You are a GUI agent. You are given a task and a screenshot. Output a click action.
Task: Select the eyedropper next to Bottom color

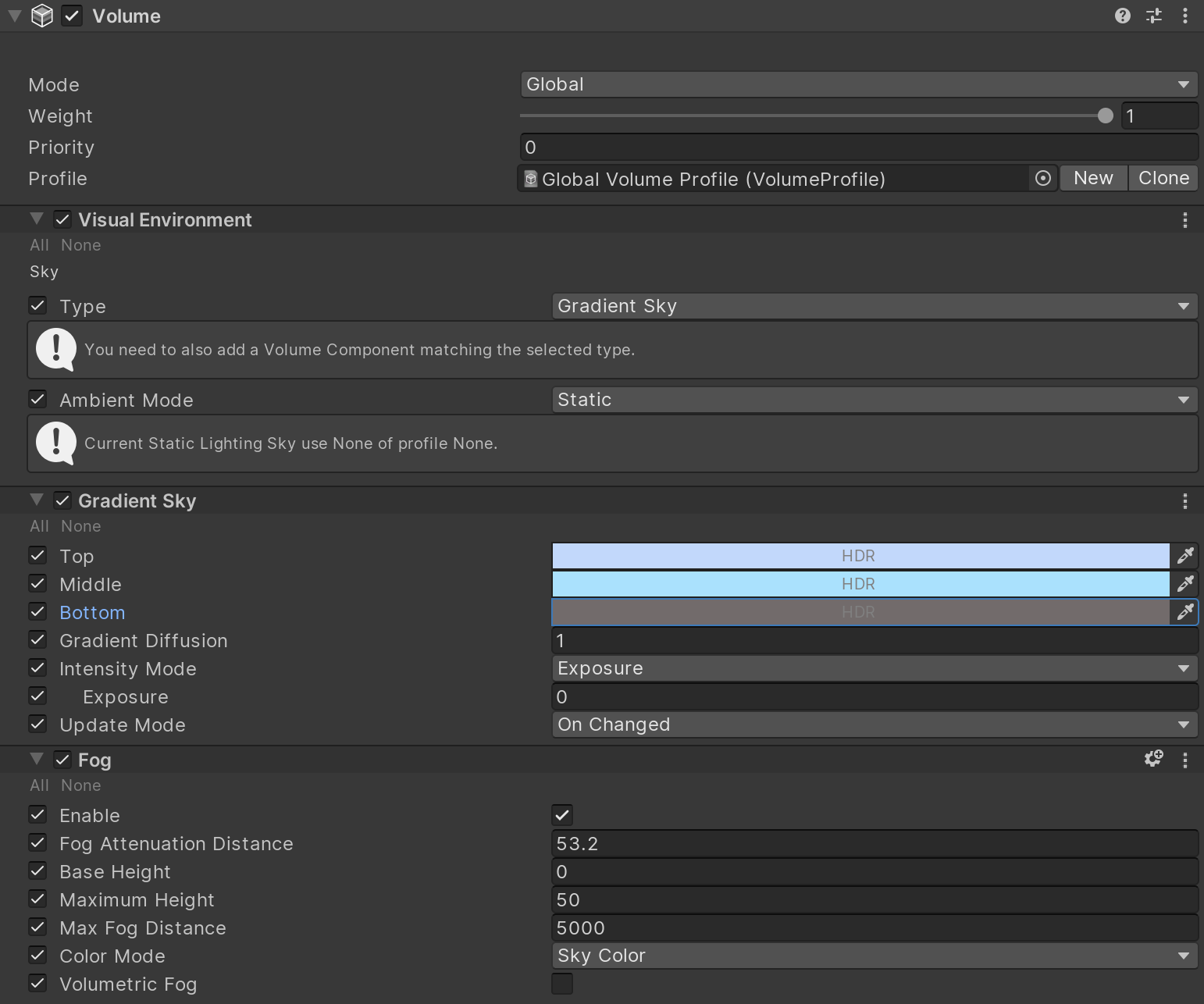point(1185,612)
